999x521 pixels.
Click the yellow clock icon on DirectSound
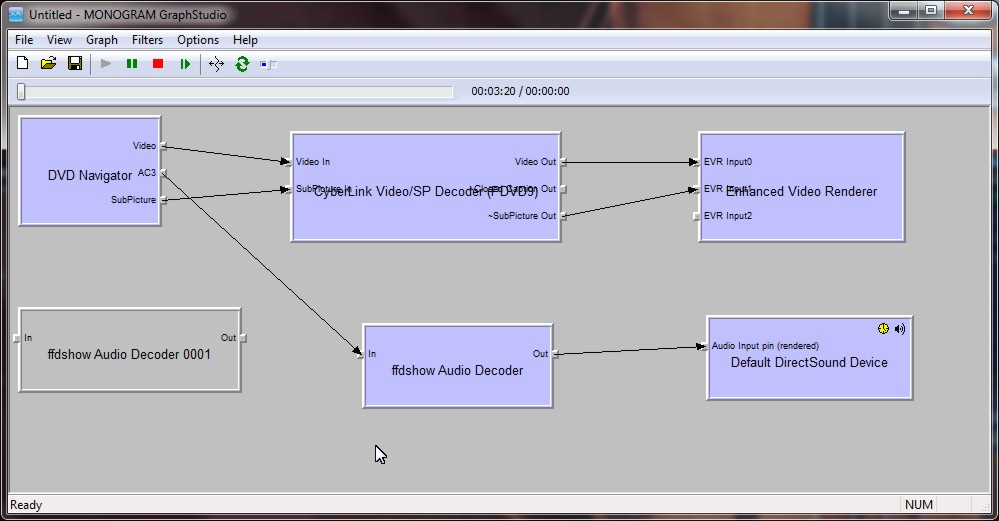pyautogui.click(x=883, y=329)
